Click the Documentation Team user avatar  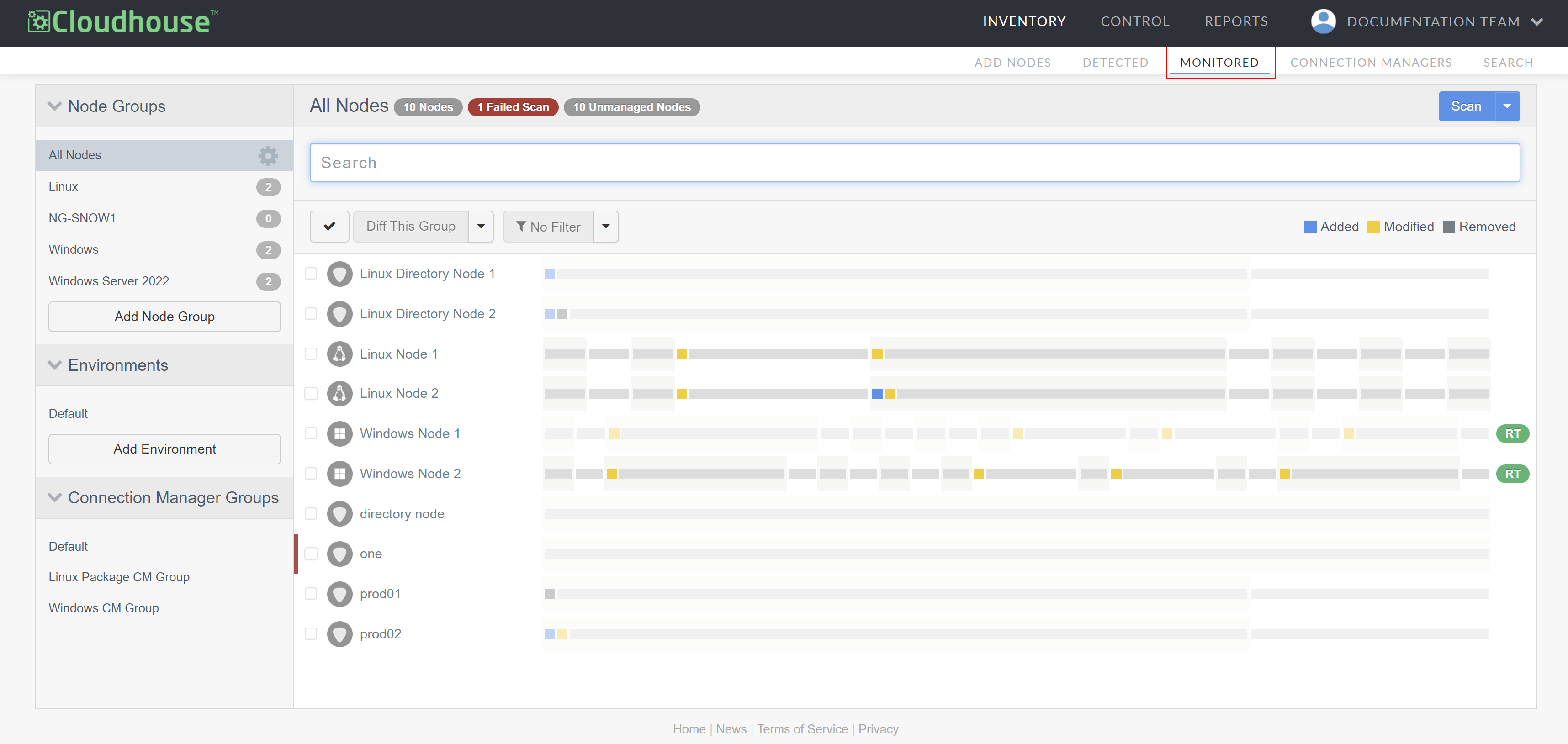click(1323, 21)
